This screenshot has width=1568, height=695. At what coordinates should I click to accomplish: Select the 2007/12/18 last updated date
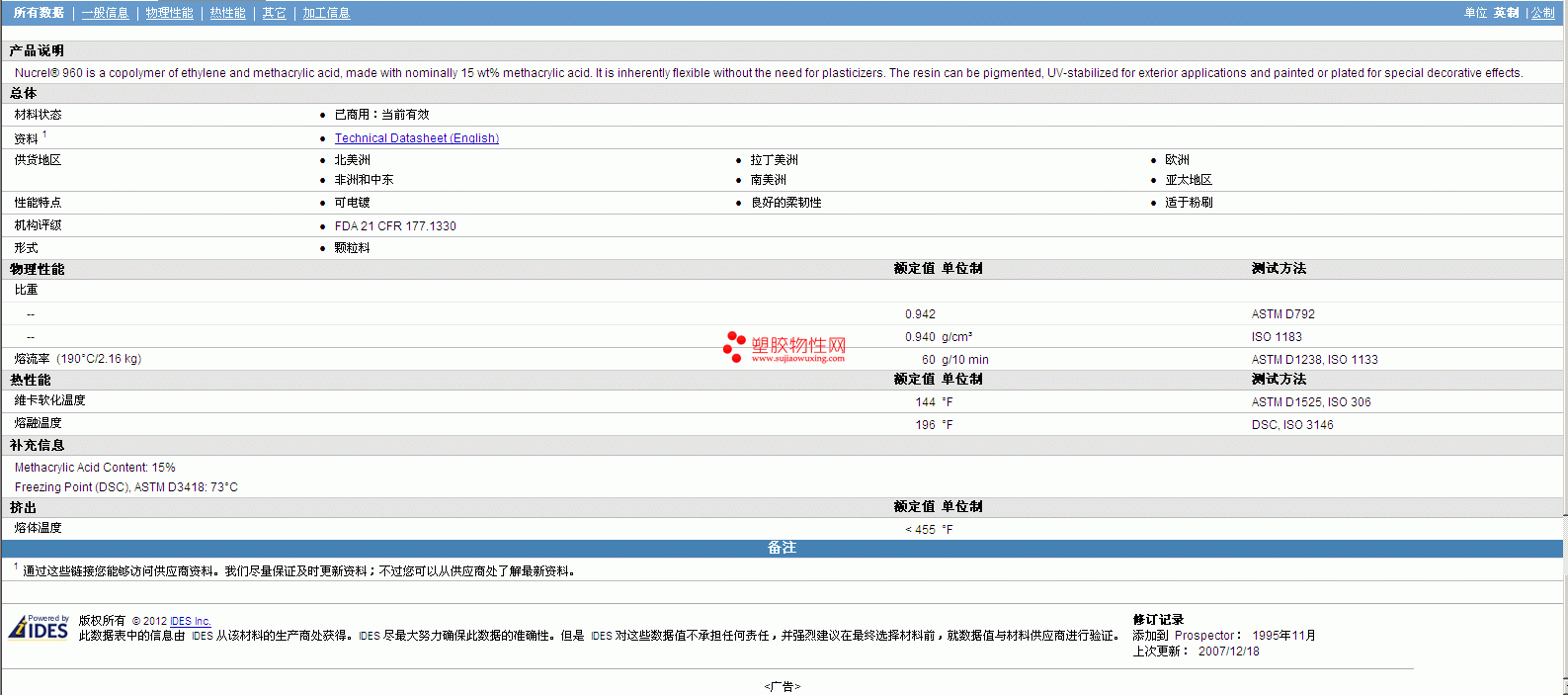(x=1228, y=652)
